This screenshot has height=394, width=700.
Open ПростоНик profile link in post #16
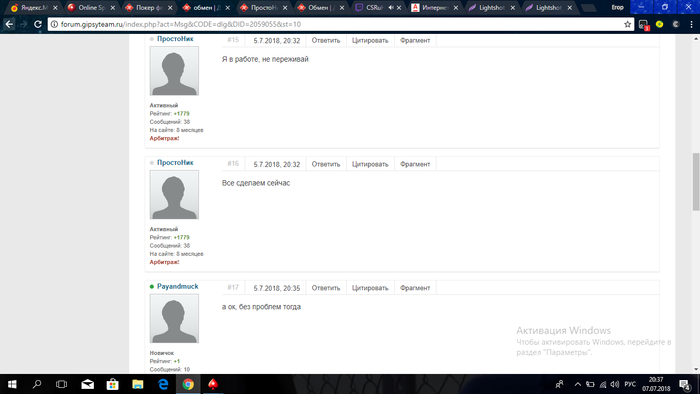(x=175, y=162)
